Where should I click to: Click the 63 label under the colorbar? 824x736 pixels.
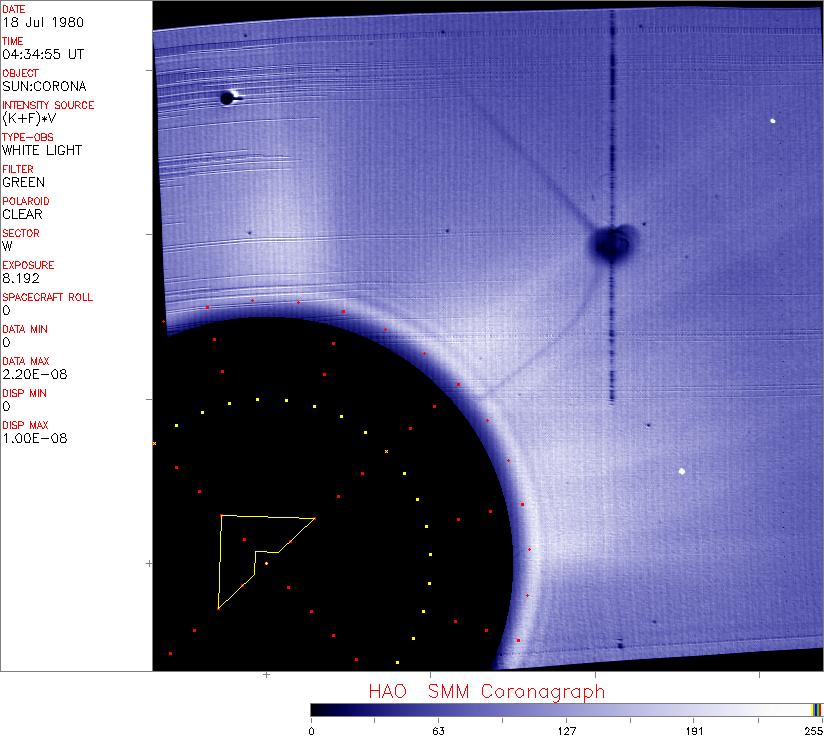pos(438,729)
